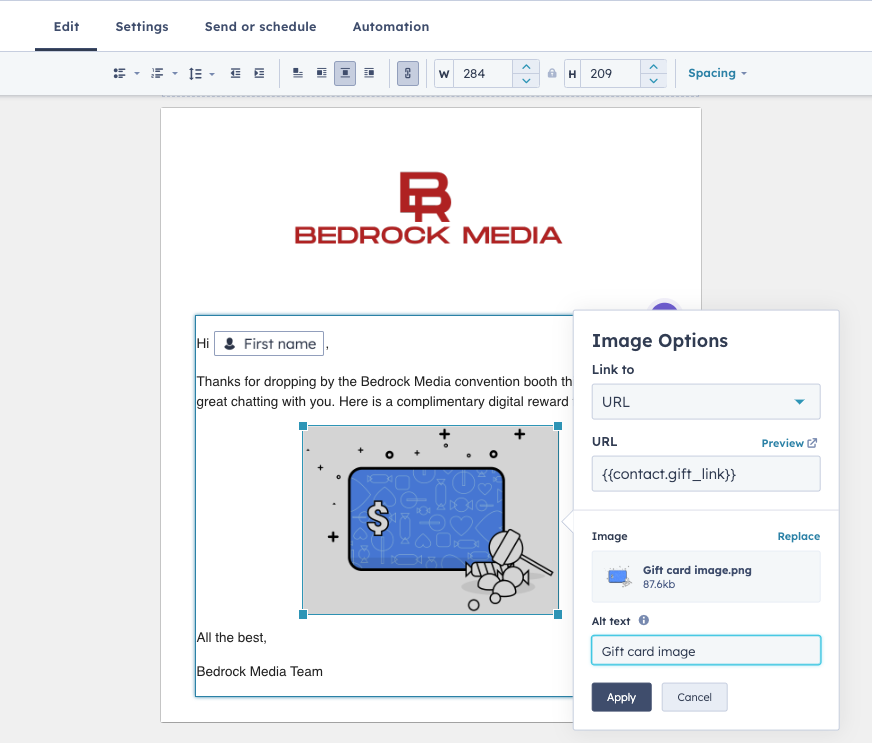The image size is (872, 743).
Task: Increase indent with the indent icon
Action: pyautogui.click(x=259, y=73)
